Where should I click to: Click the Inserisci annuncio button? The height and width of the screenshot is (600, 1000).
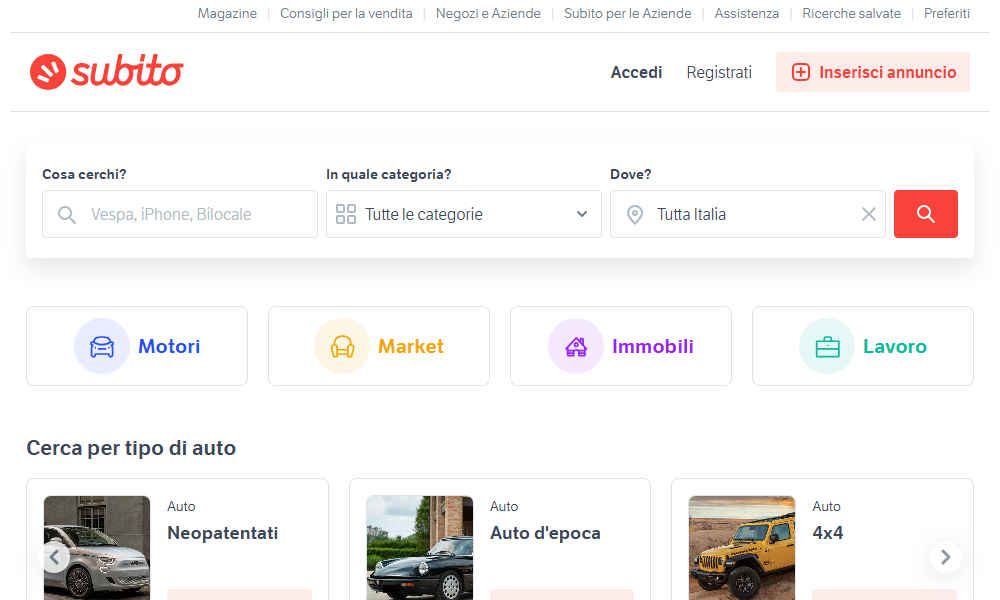872,72
